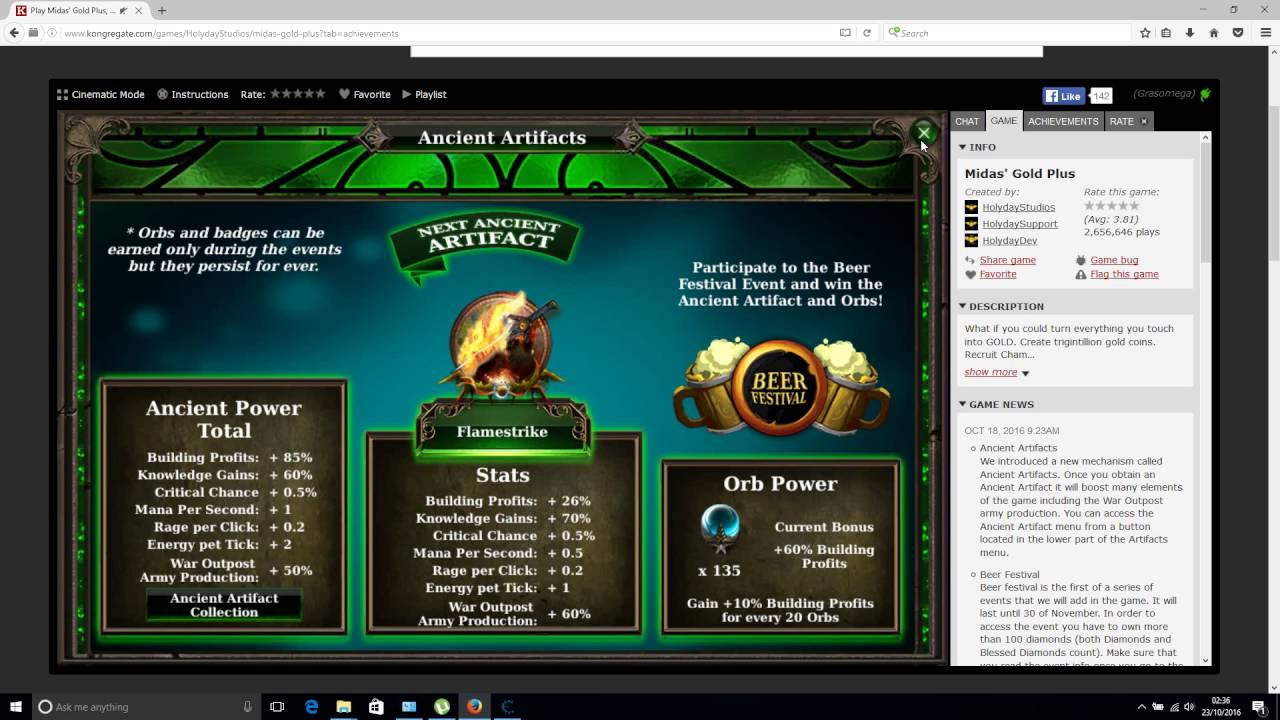Go back in browser history

coord(13,33)
